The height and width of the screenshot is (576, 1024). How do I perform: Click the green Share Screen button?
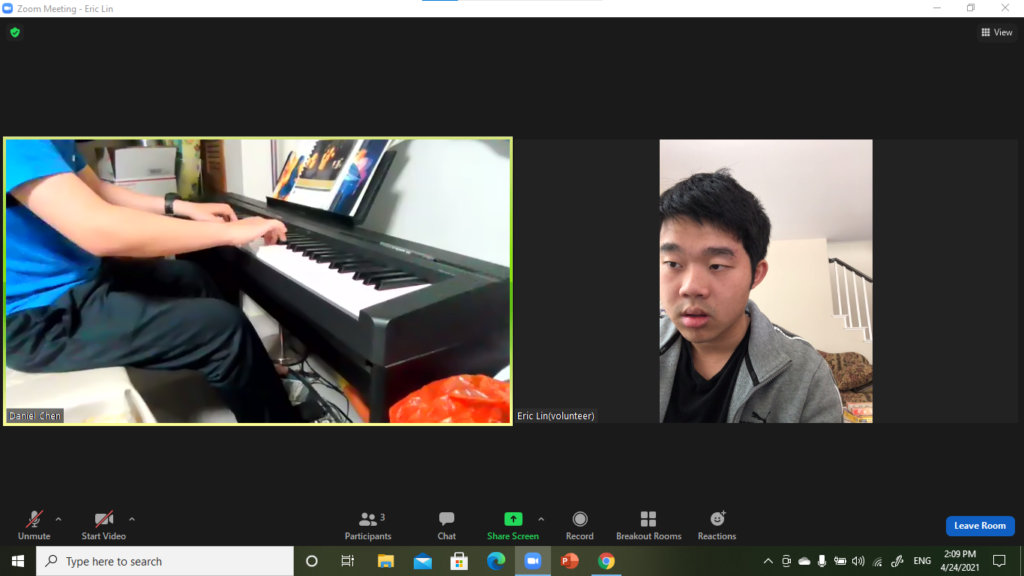coord(513,526)
